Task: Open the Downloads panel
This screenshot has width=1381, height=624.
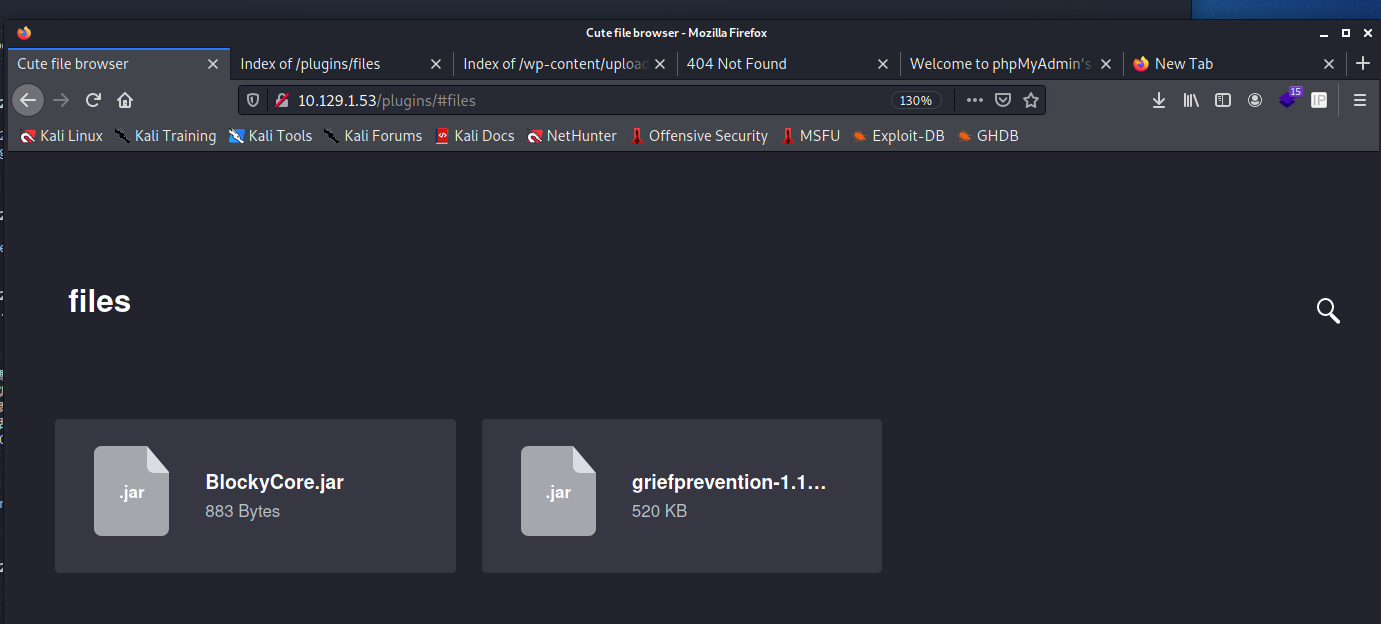Action: [x=1159, y=100]
